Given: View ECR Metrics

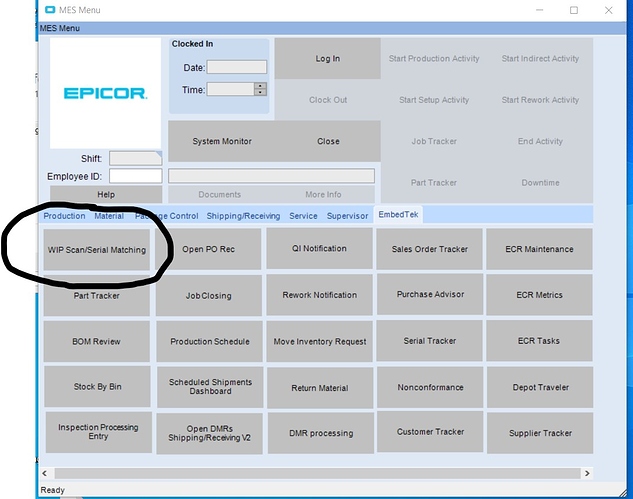Looking at the screenshot, I should coord(539,295).
